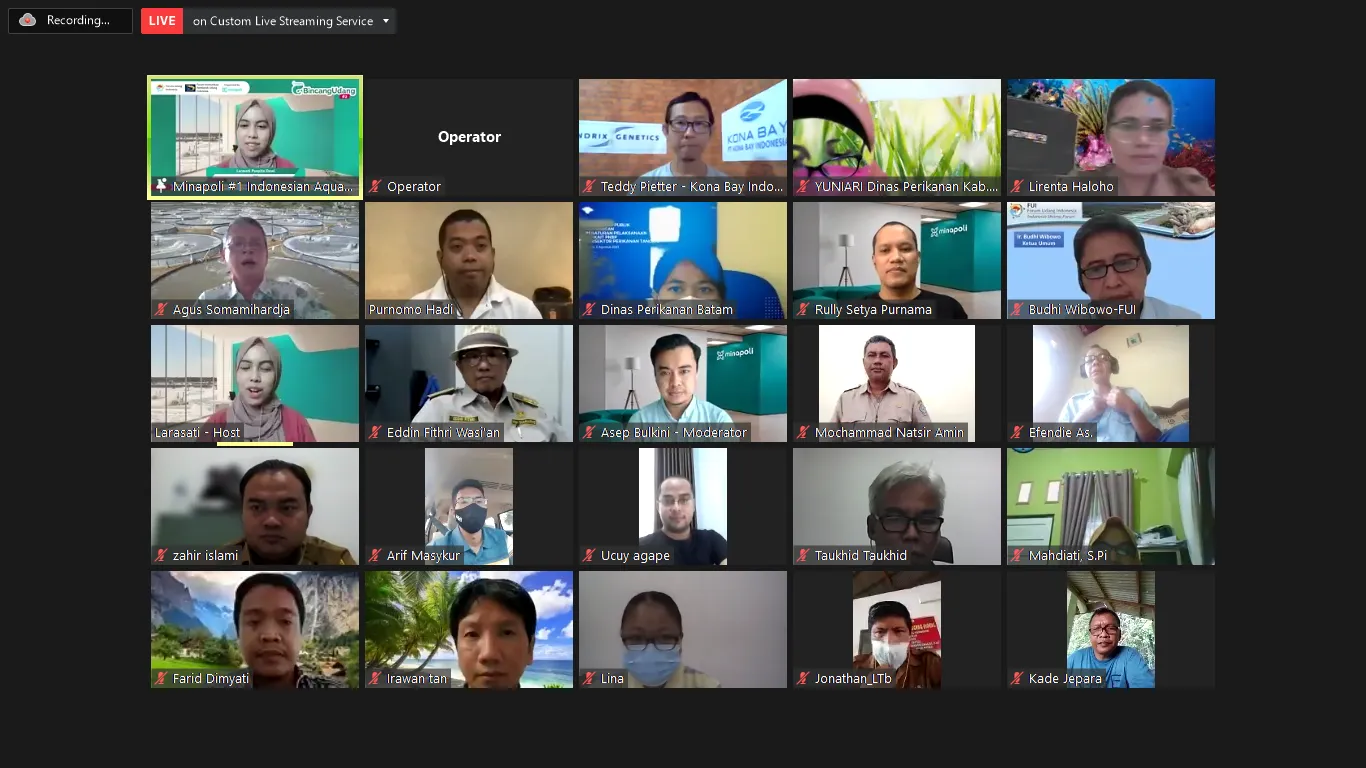Click the red LIVE badge
Screen dimensions: 1366x768
click(x=162, y=20)
